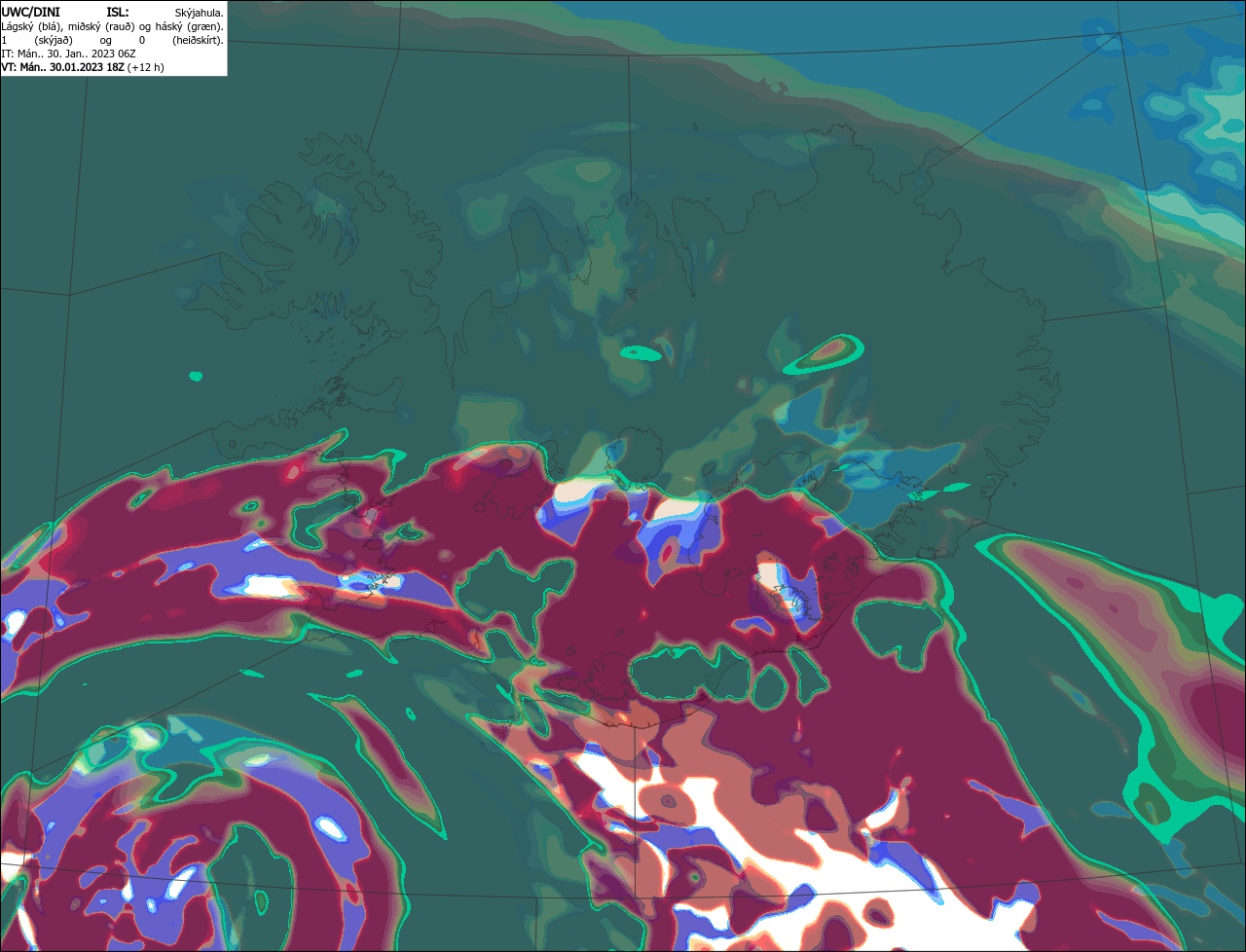Click the 'Lágský (blá)' legend text
Viewport: 1246px width, 952px height.
(x=32, y=26)
